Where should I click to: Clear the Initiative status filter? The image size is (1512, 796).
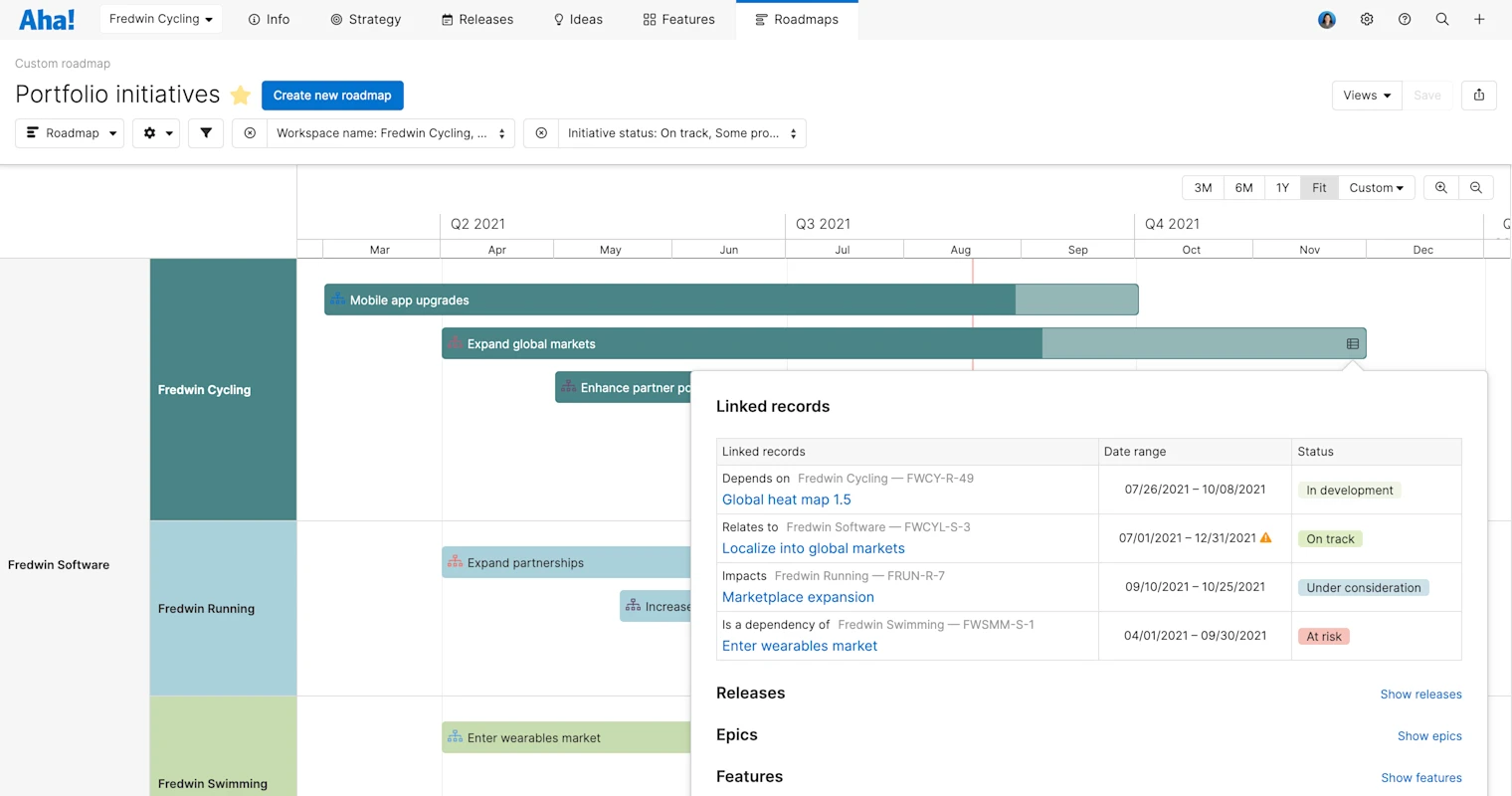pos(540,132)
